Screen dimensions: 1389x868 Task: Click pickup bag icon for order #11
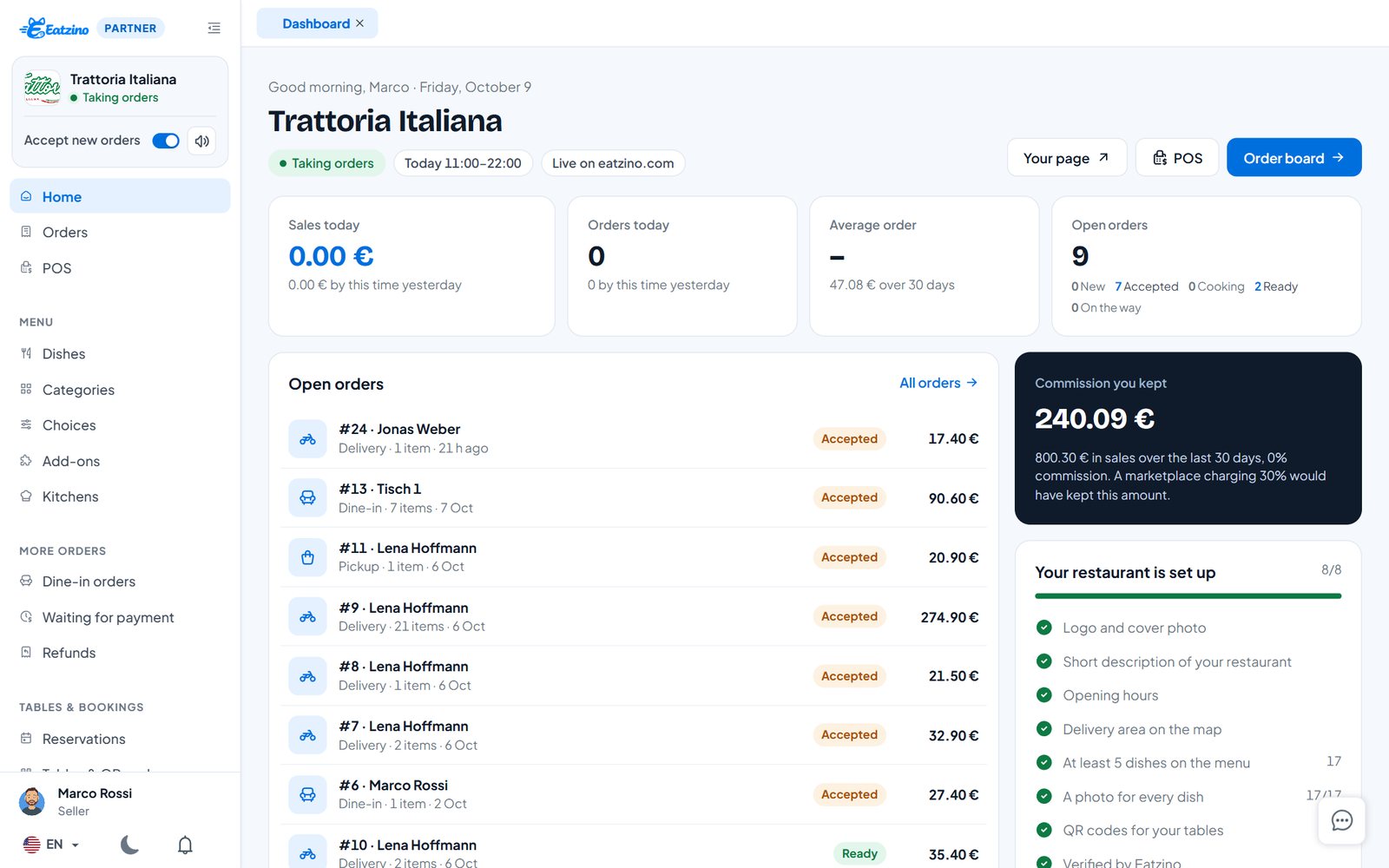pos(307,557)
